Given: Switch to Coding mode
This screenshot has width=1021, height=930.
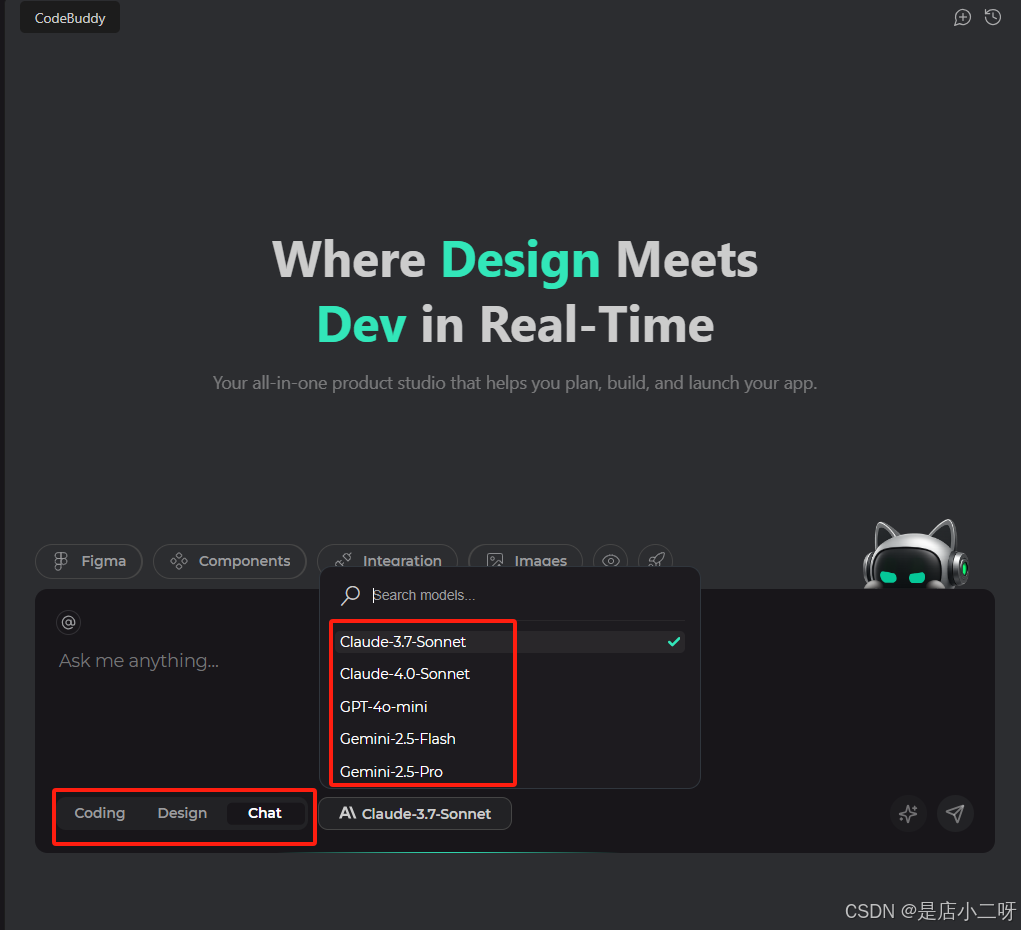Looking at the screenshot, I should [x=100, y=813].
